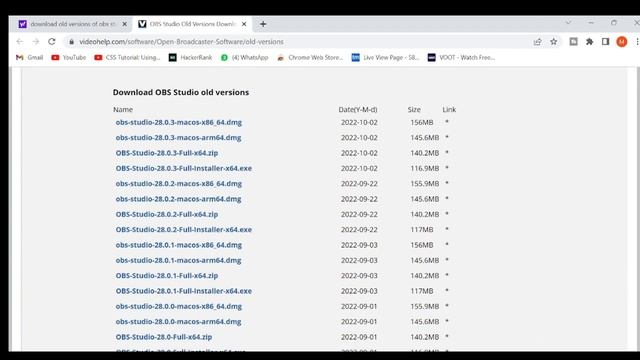
Task: Download obs-studio-28.0.3-macos-arm64.dmg
Action: tap(178, 138)
